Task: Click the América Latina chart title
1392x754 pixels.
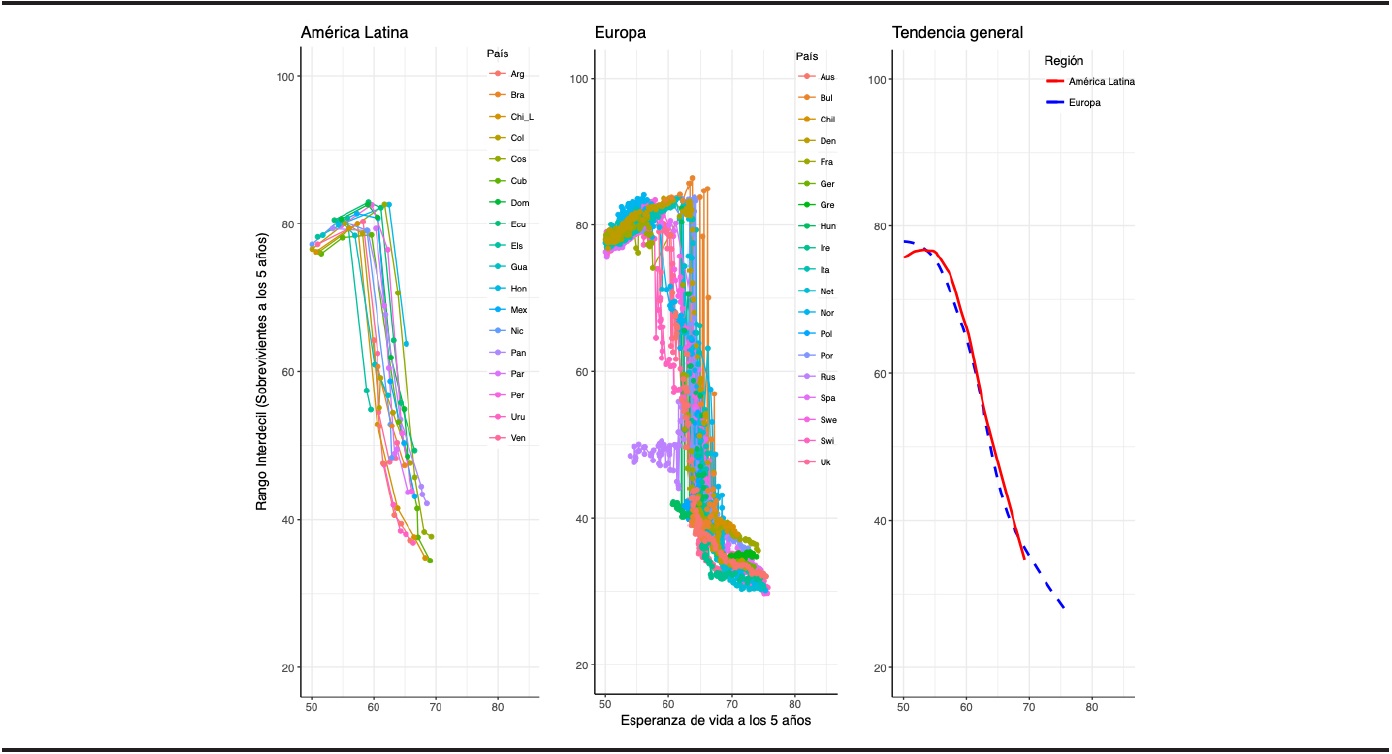Action: 354,33
